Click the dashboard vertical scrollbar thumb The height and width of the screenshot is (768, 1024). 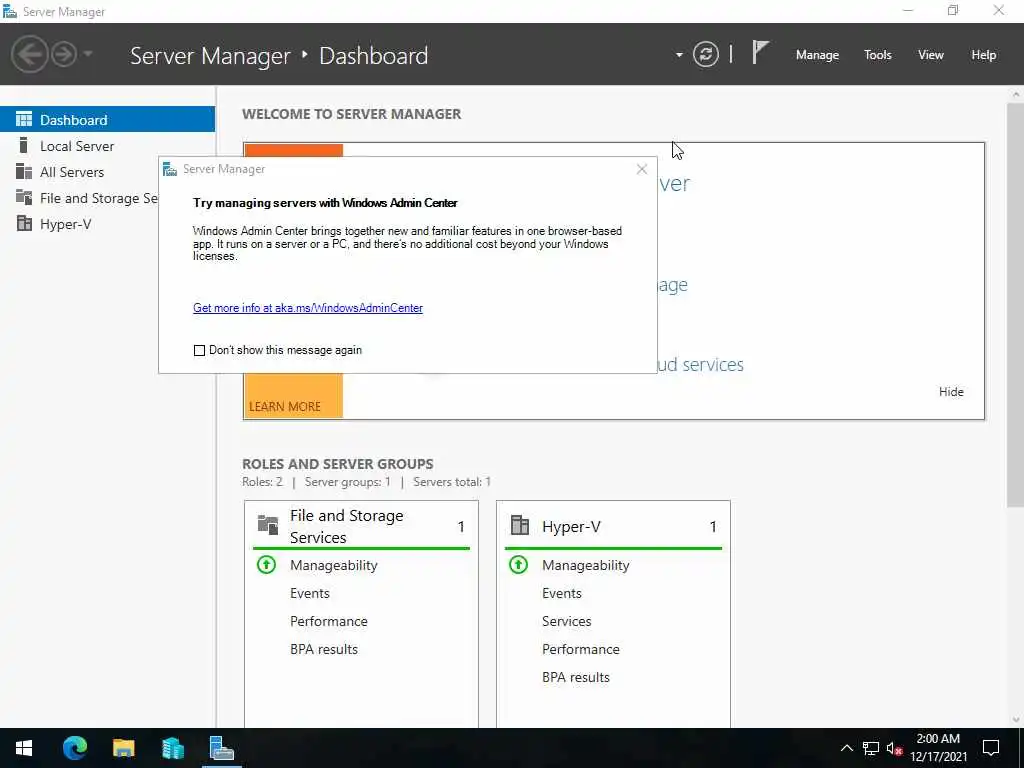(1016, 304)
